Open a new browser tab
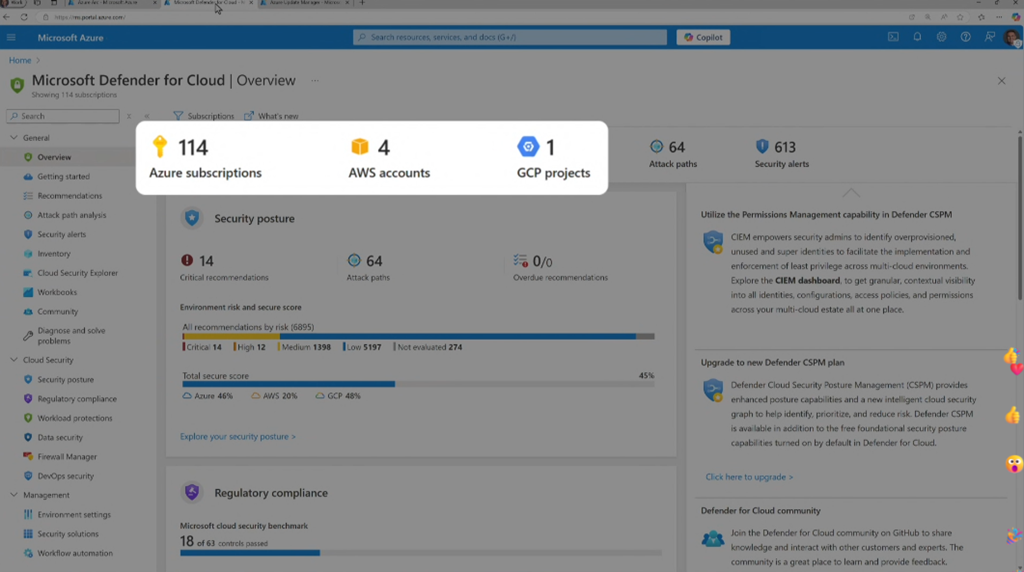The width and height of the screenshot is (1024, 572). [362, 3]
